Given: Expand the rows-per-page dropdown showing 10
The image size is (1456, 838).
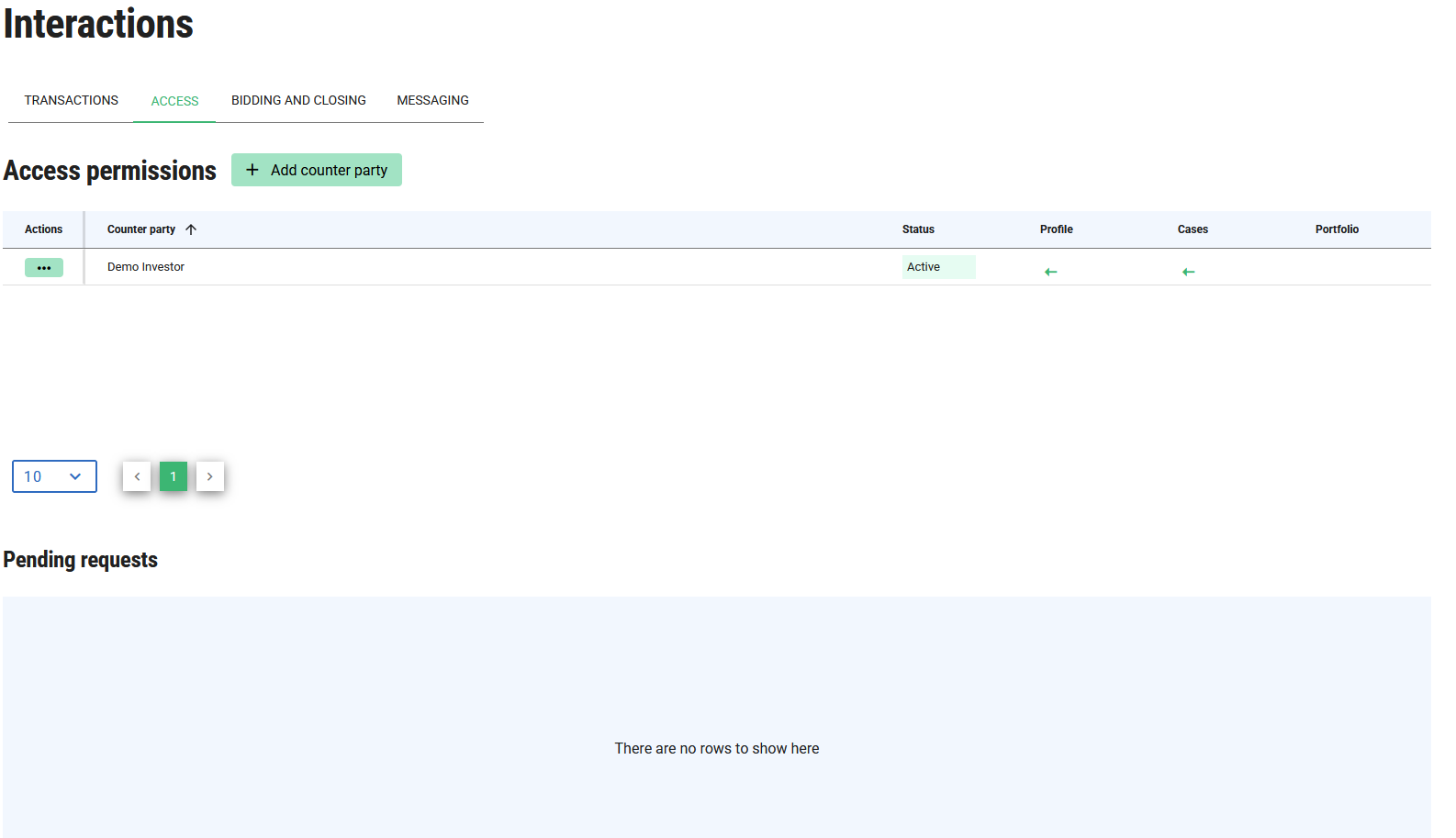Looking at the screenshot, I should (54, 476).
